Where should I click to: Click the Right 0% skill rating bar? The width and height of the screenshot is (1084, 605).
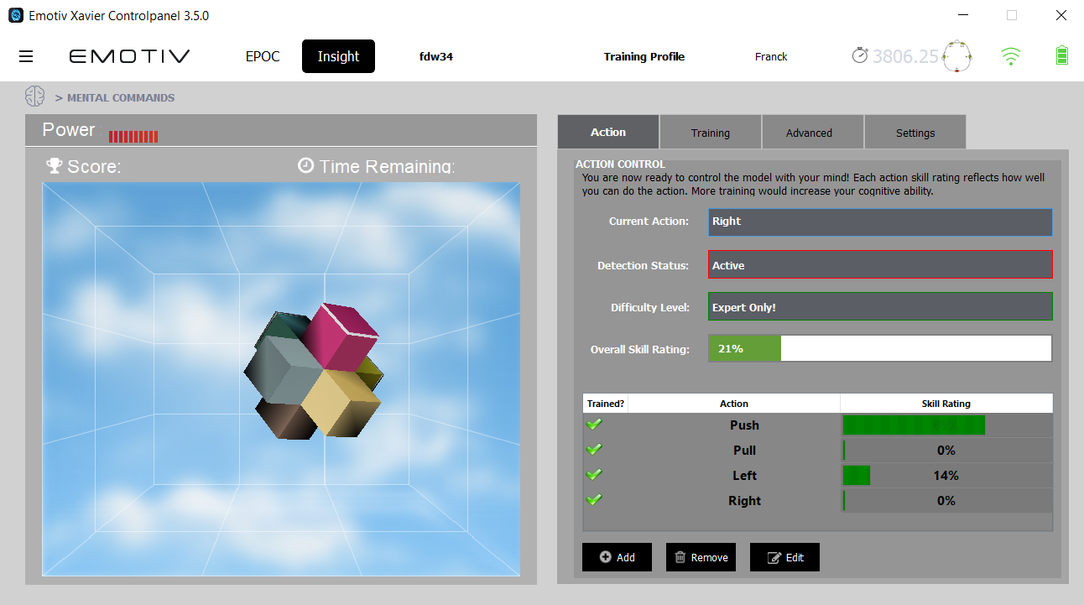[947, 501]
